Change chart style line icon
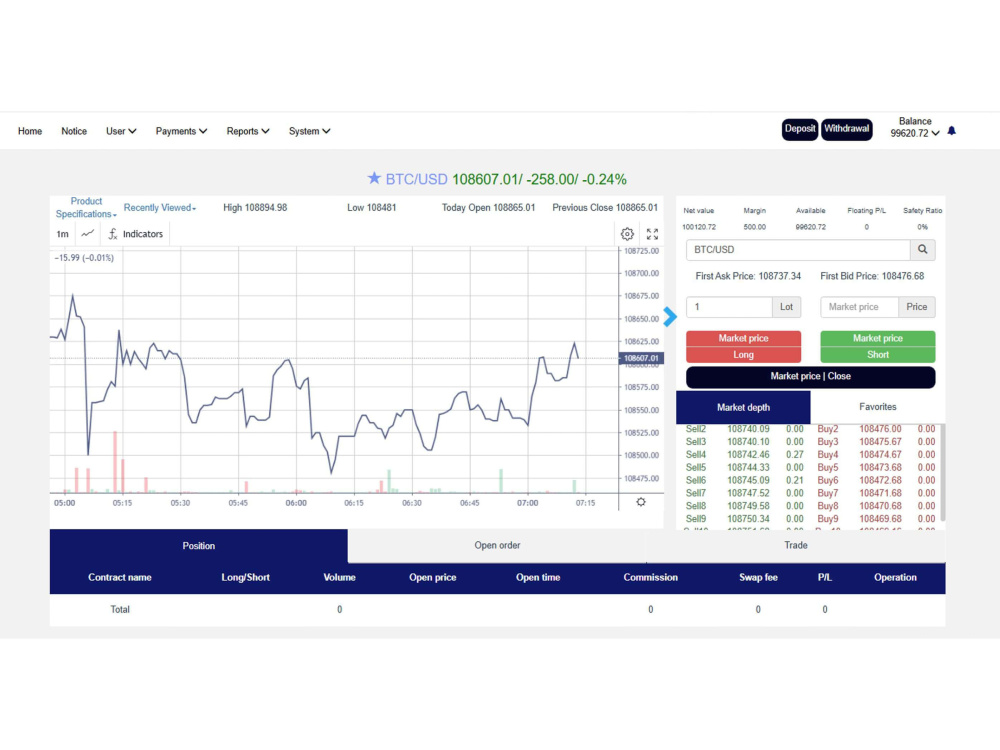The image size is (1000, 750). pyautogui.click(x=87, y=233)
